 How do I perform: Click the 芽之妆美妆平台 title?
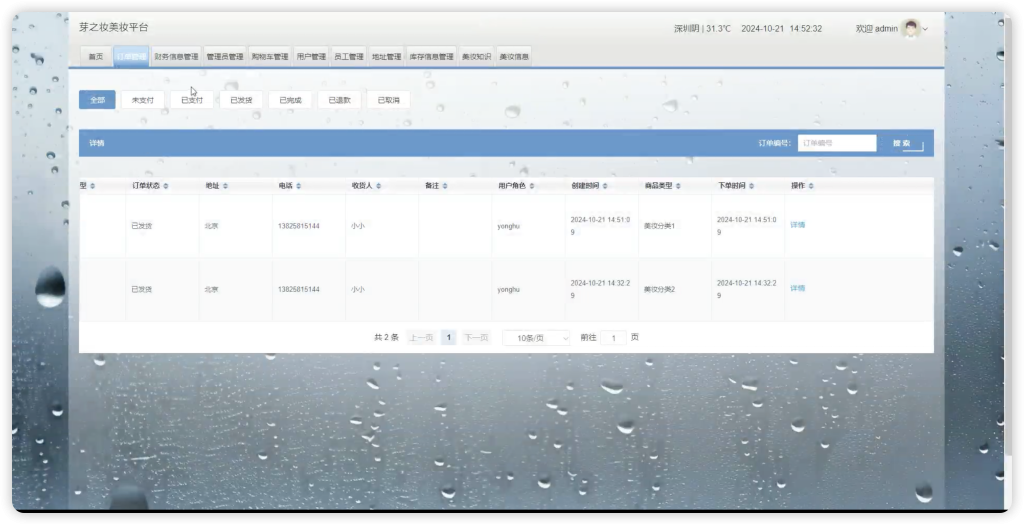point(114,27)
